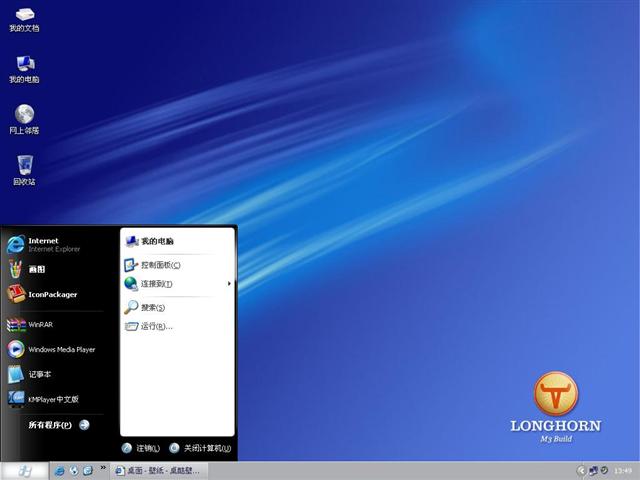Expand 所有程序(P) all programs list
640x480 pixels.
click(x=59, y=425)
